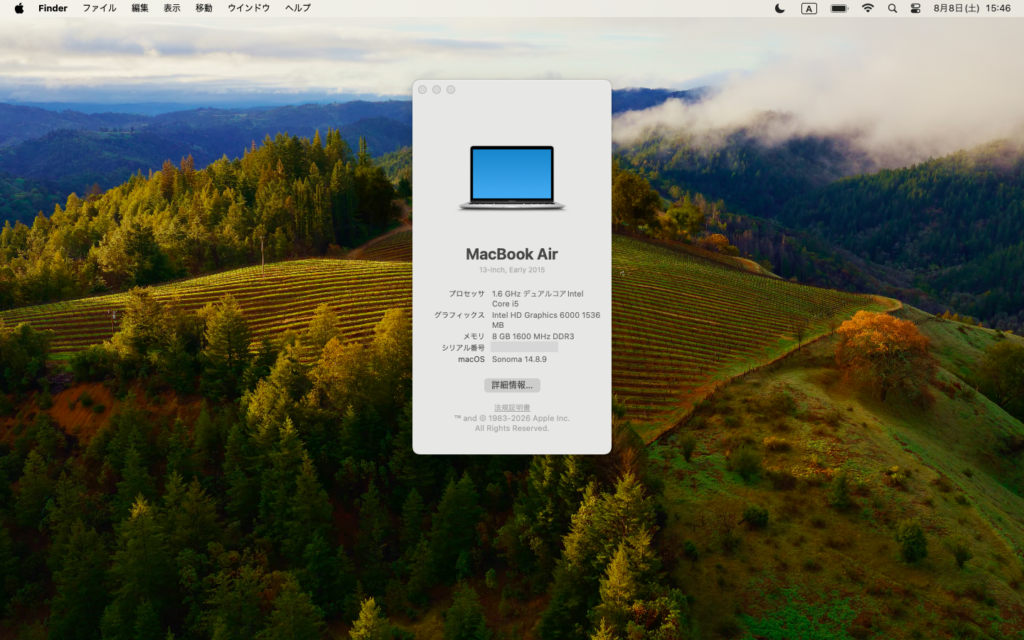Click the date and time 8月8日(土) 15:46
The height and width of the screenshot is (640, 1024).
972,8
